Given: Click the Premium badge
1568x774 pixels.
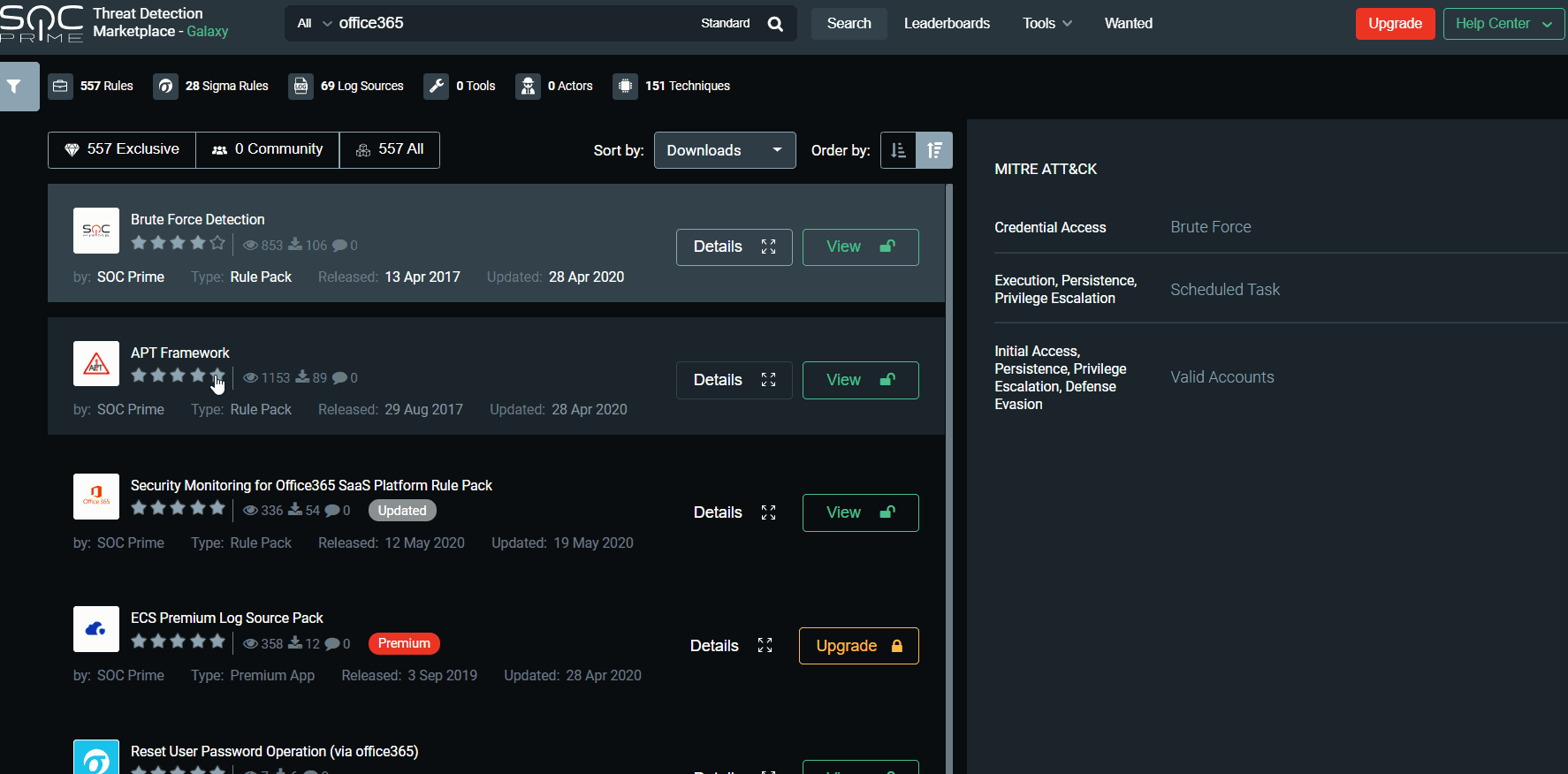Looking at the screenshot, I should (x=404, y=643).
